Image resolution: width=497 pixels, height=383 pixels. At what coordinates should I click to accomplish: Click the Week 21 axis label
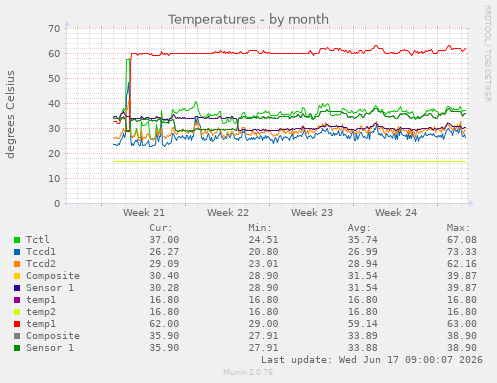click(144, 213)
